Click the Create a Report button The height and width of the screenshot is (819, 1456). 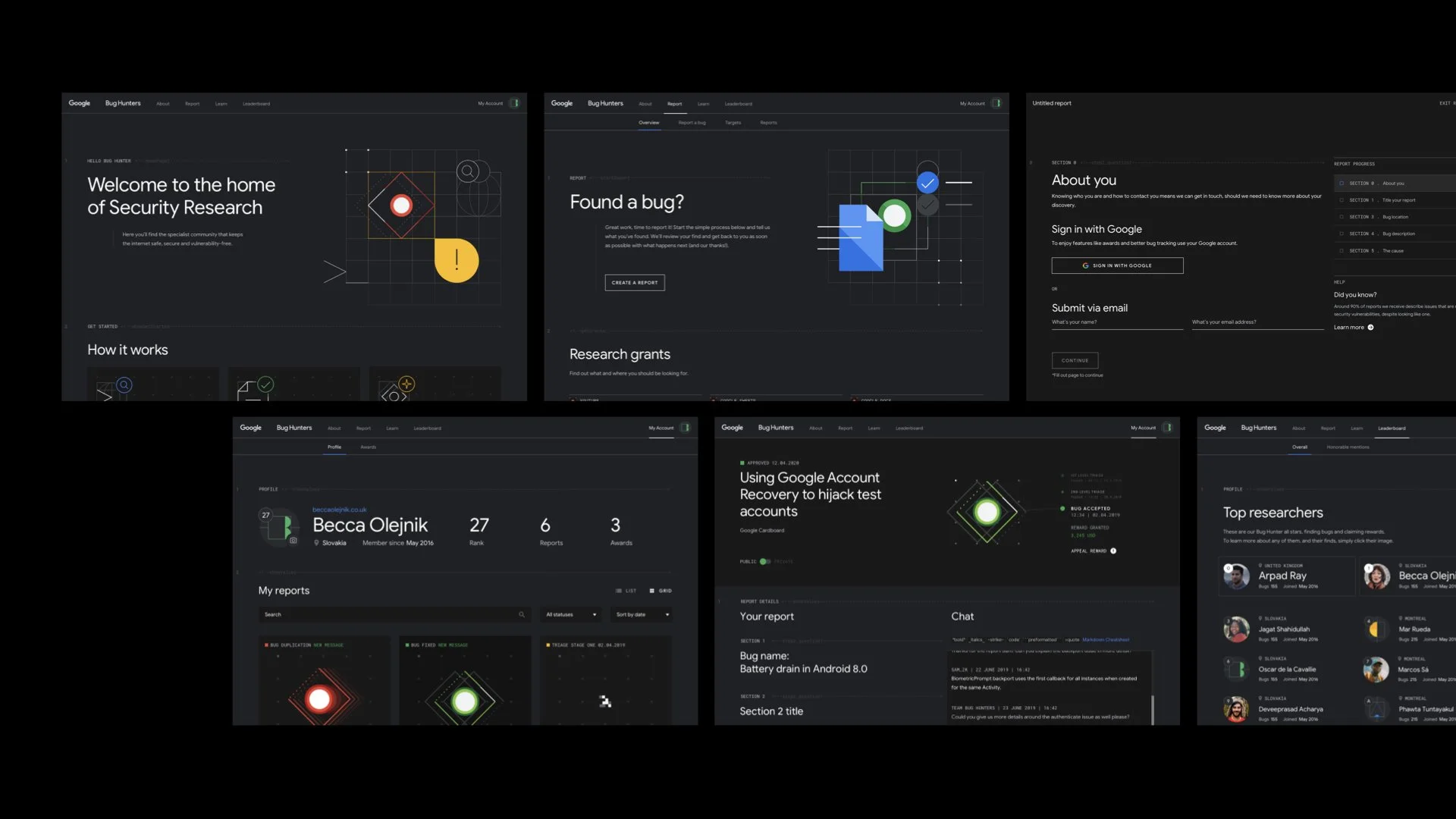(x=635, y=283)
